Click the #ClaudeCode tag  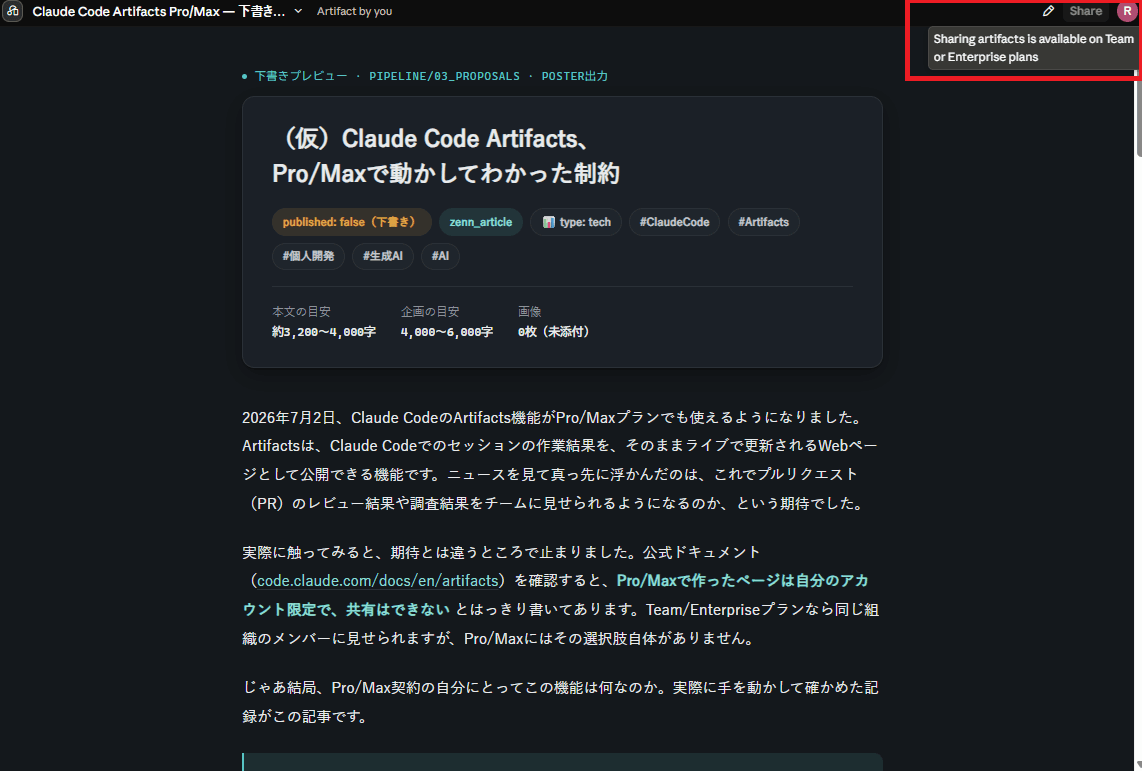pyautogui.click(x=674, y=222)
